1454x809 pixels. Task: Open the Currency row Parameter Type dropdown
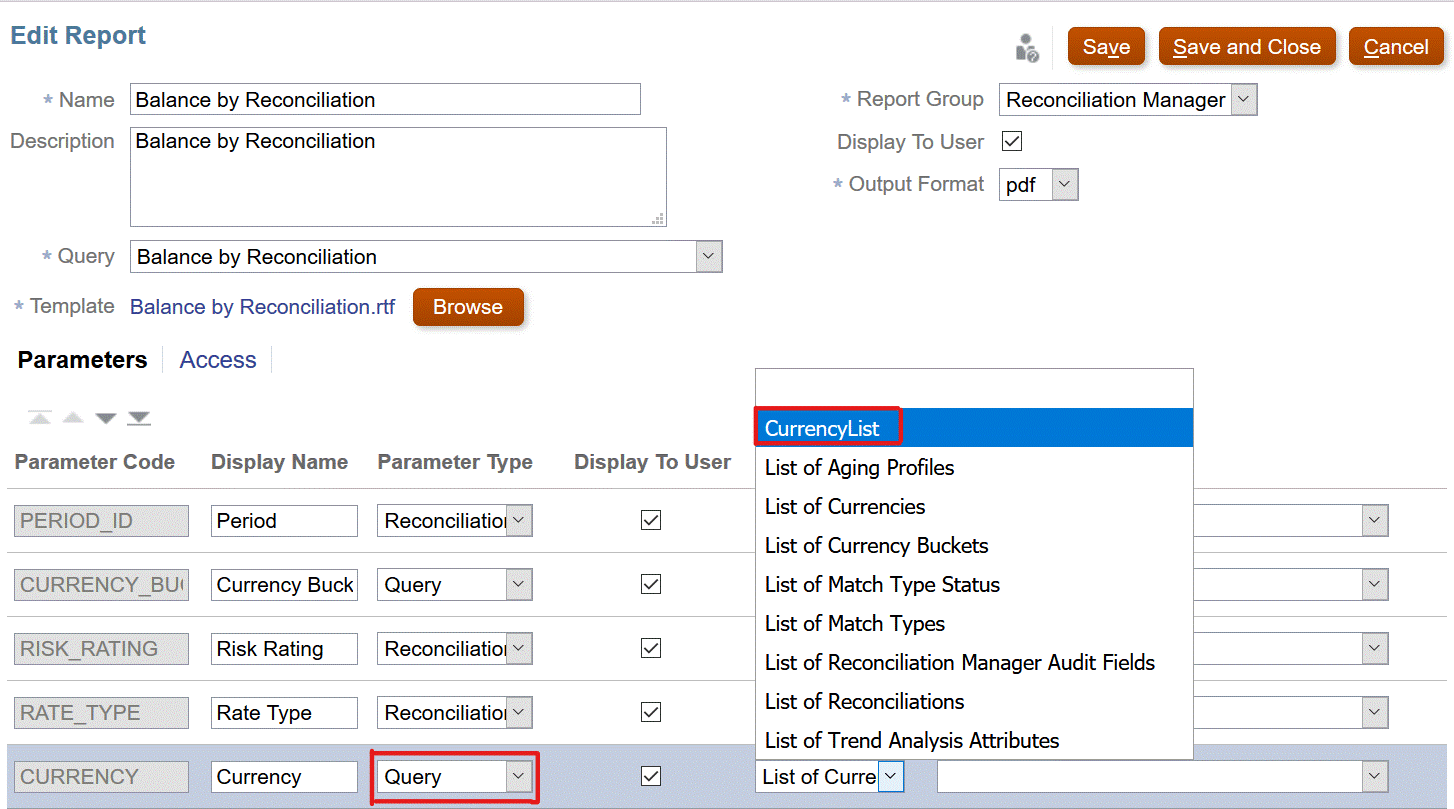click(518, 777)
